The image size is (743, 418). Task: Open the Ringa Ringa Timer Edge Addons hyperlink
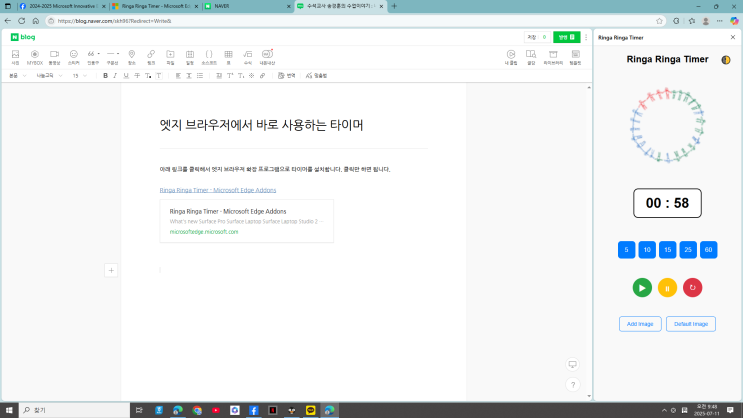pyautogui.click(x=217, y=189)
